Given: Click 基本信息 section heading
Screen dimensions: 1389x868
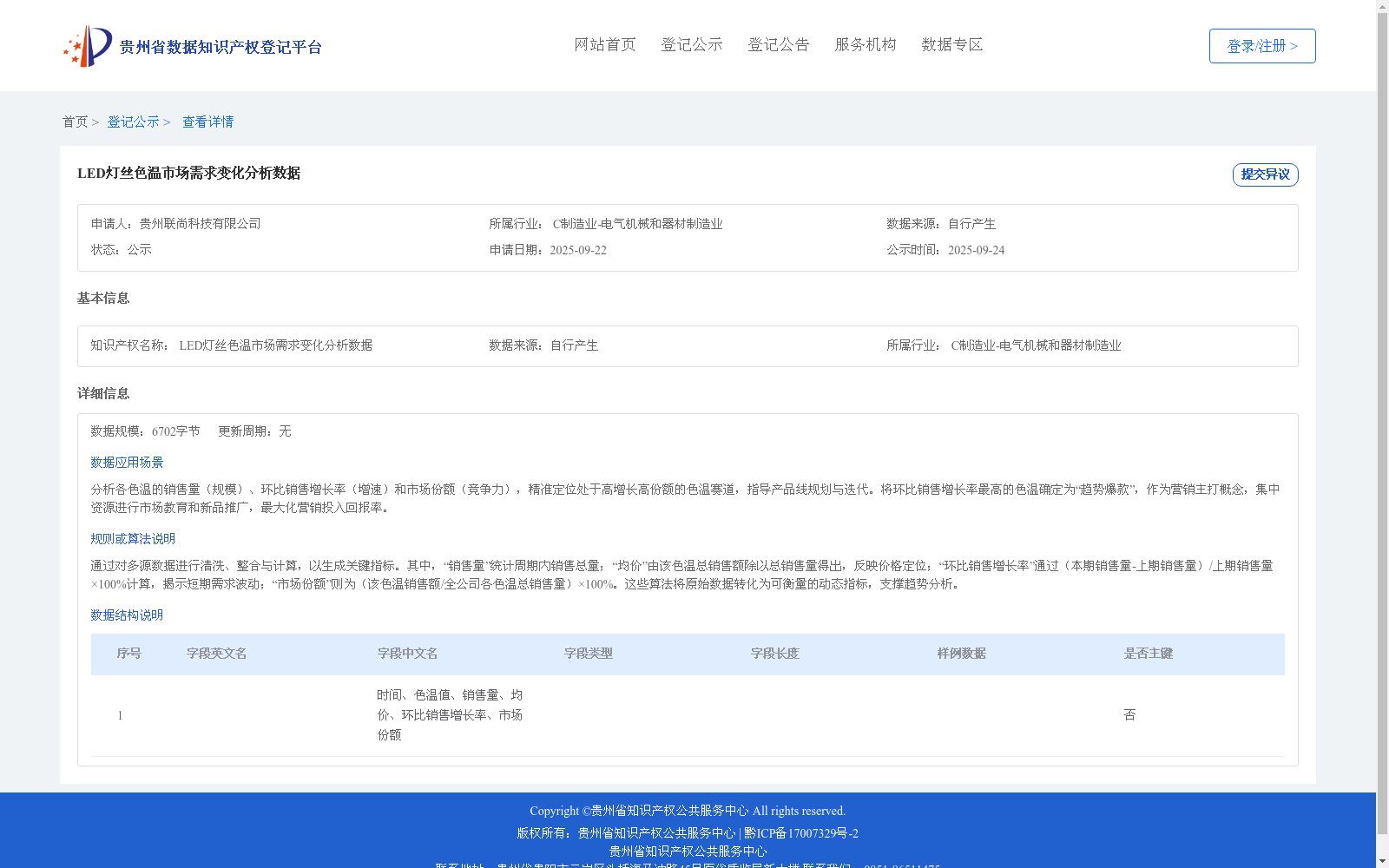Looking at the screenshot, I should tap(103, 298).
